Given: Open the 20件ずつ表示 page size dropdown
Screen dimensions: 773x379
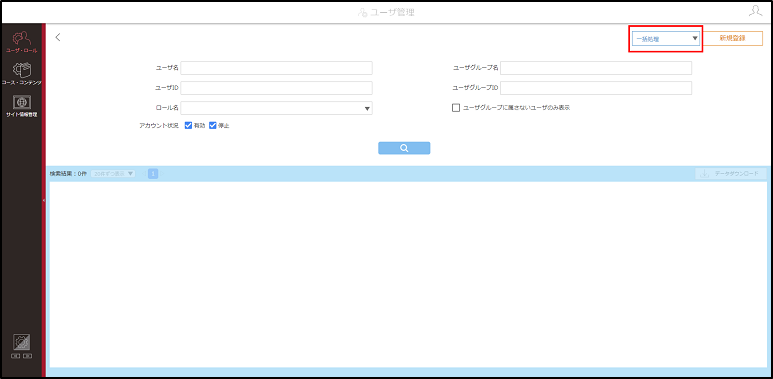Looking at the screenshot, I should 113,173.
